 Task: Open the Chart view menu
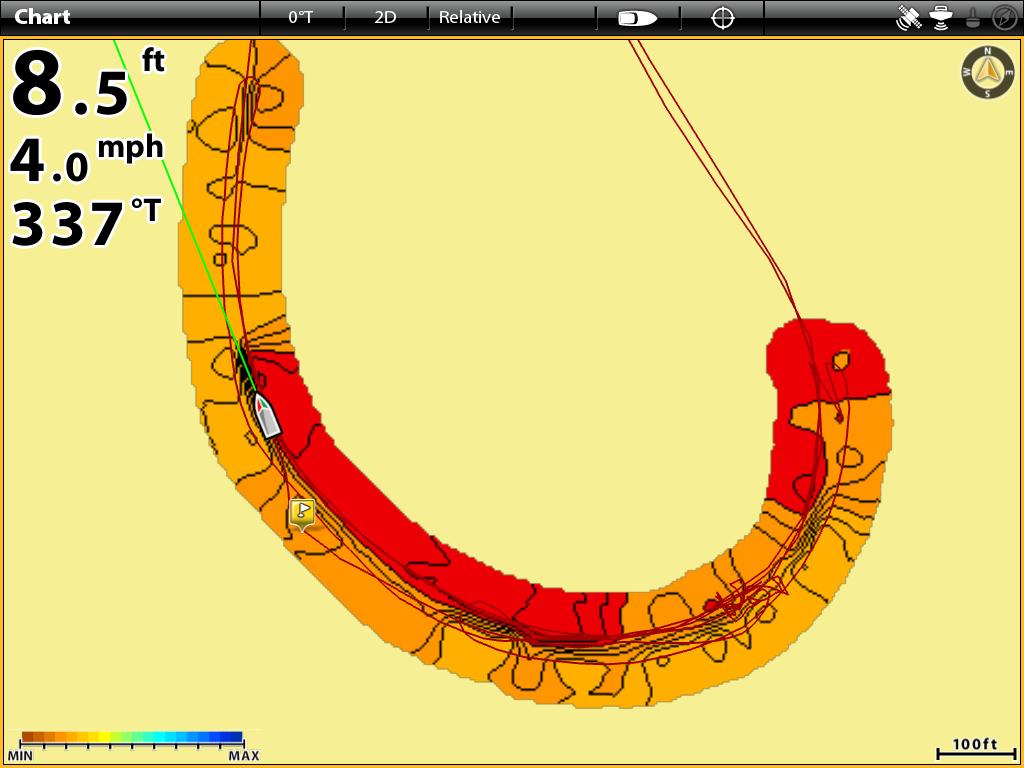(43, 17)
